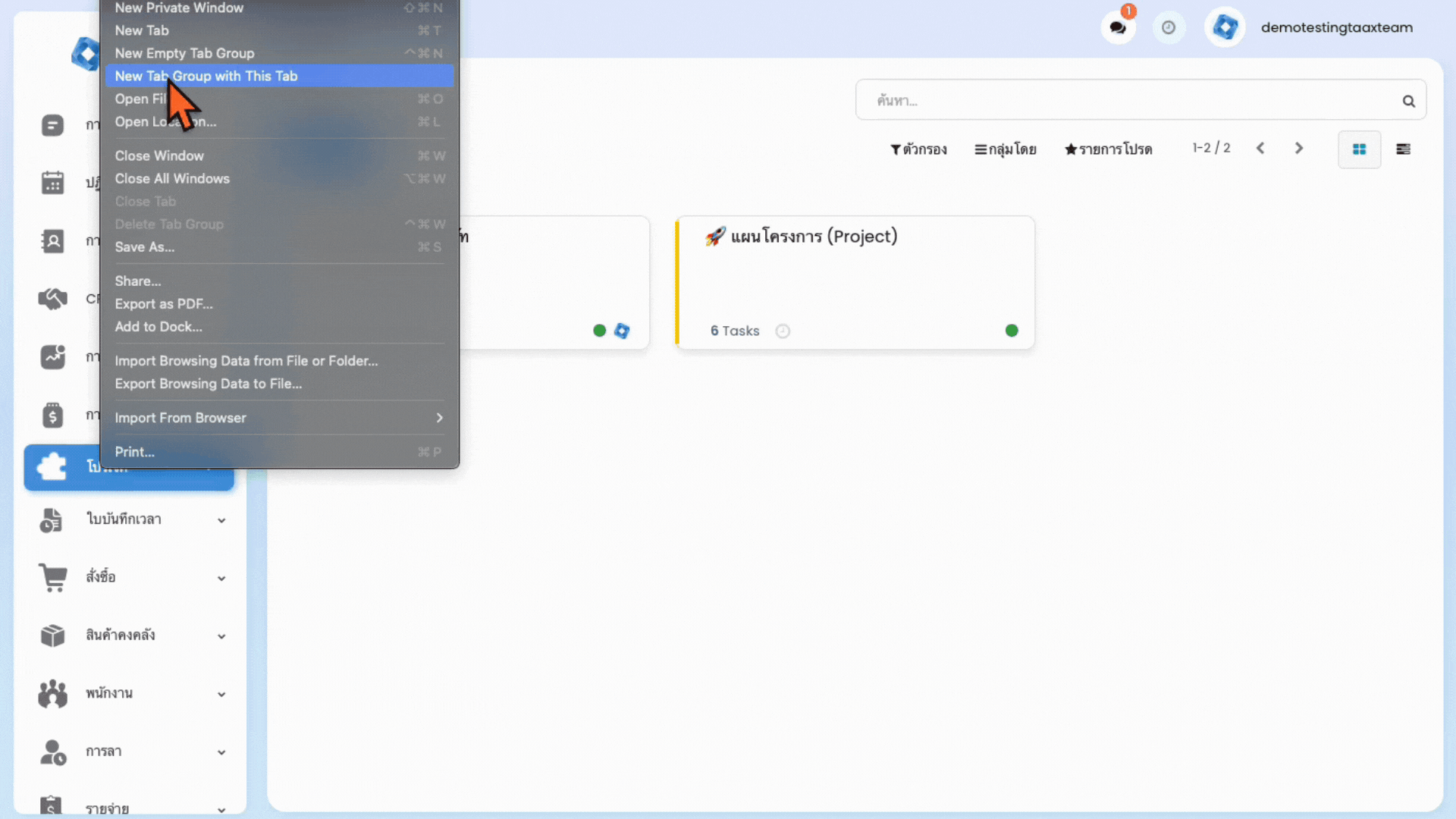Expand สั่งซื้อ sidebar section
The width and height of the screenshot is (1456, 819).
coord(221,579)
